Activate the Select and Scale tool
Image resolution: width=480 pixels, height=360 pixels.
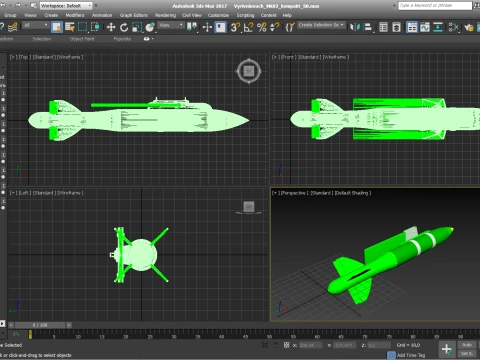(x=137, y=27)
